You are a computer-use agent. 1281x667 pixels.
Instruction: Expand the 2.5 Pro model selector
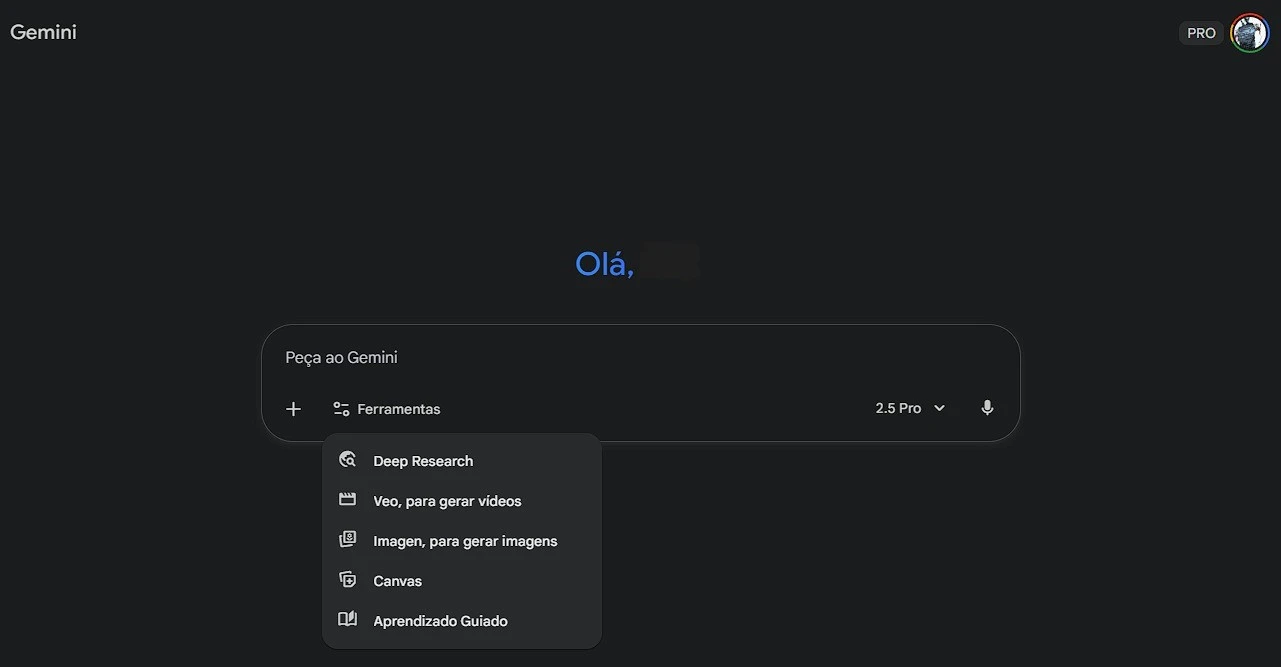(898, 408)
